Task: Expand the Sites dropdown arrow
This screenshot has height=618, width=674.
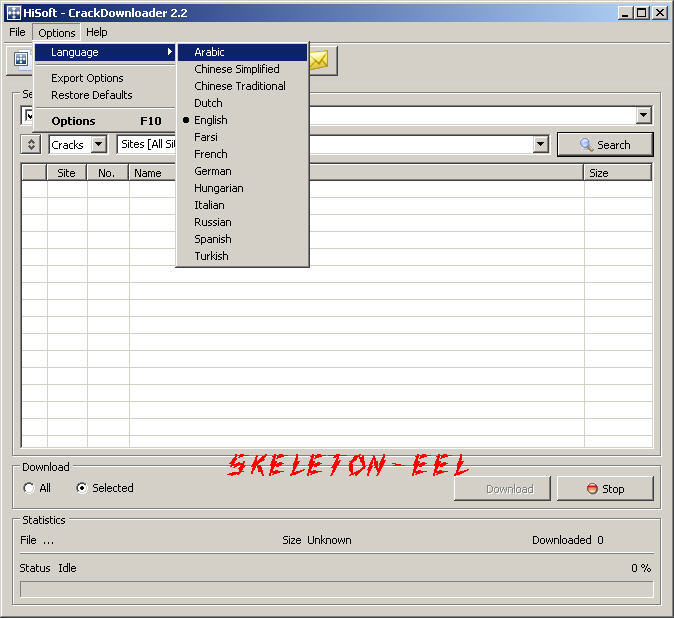Action: pos(540,145)
